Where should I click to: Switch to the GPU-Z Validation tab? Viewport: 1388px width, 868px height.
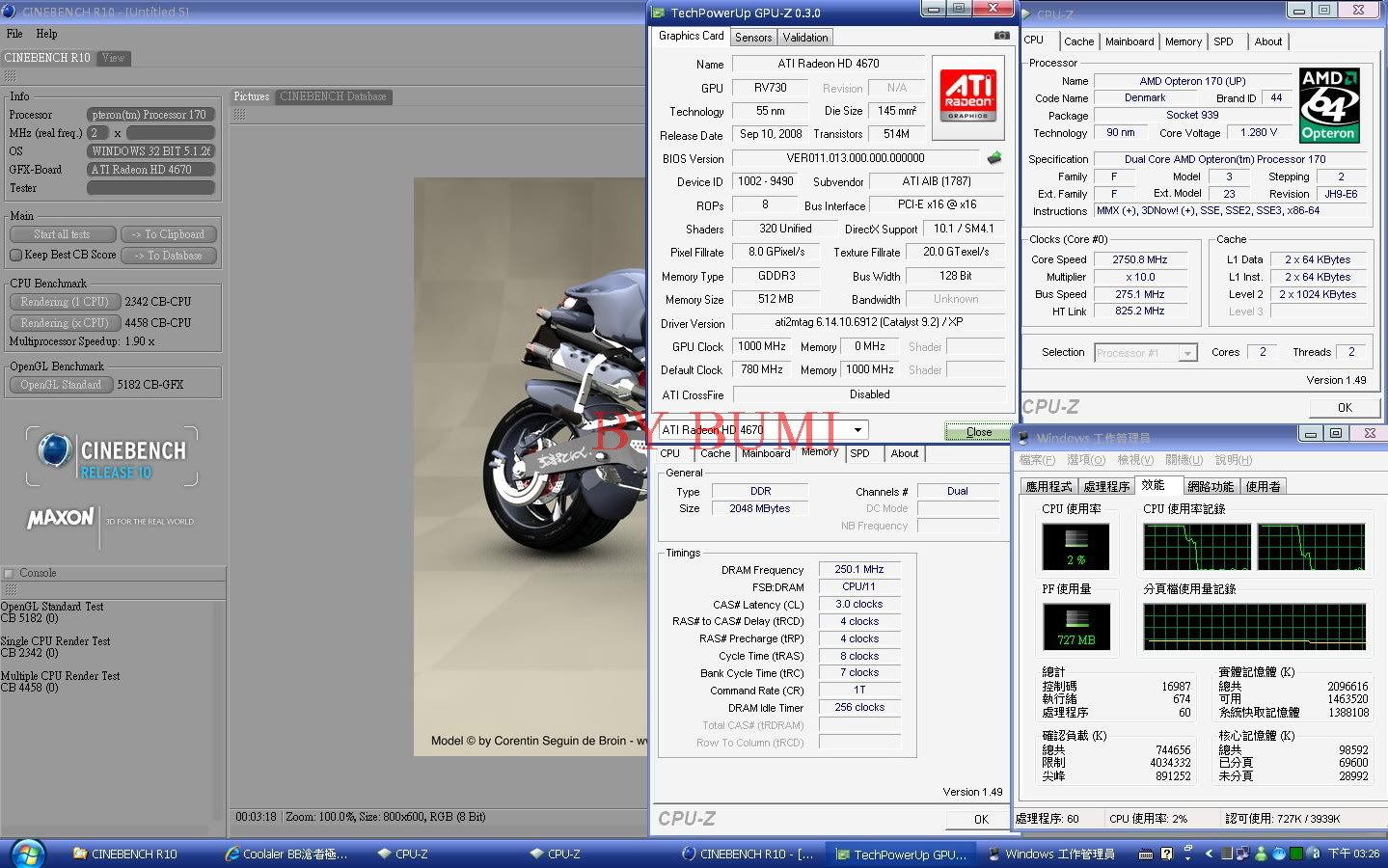pos(805,38)
